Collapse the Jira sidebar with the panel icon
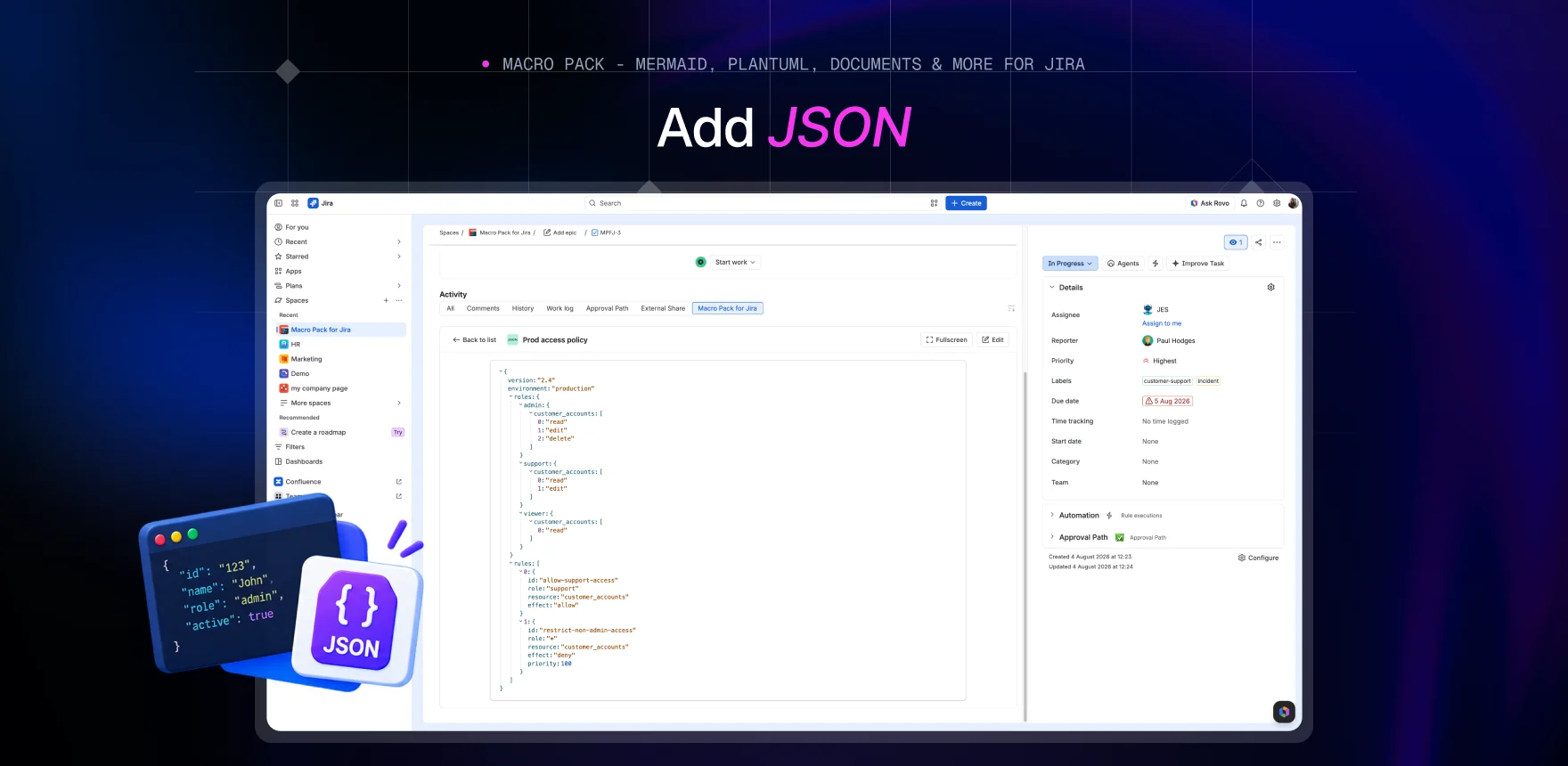1568x766 pixels. 279,203
